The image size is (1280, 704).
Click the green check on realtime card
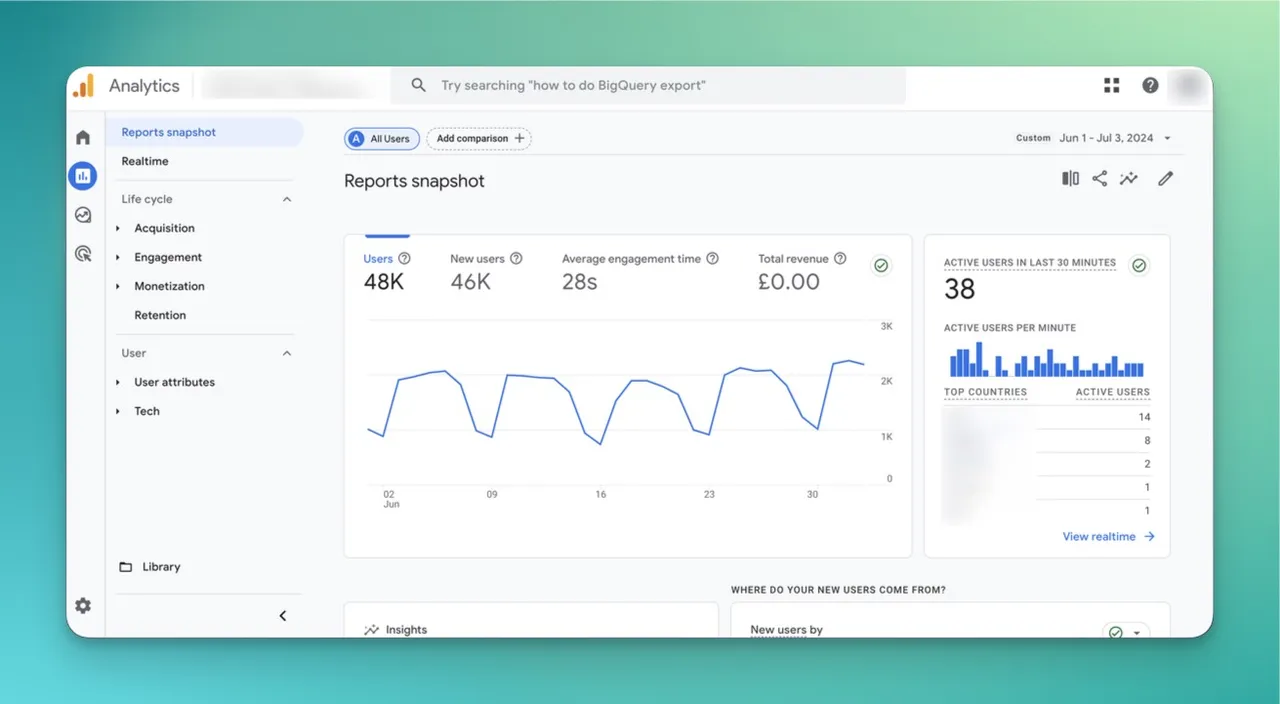[x=1139, y=266]
